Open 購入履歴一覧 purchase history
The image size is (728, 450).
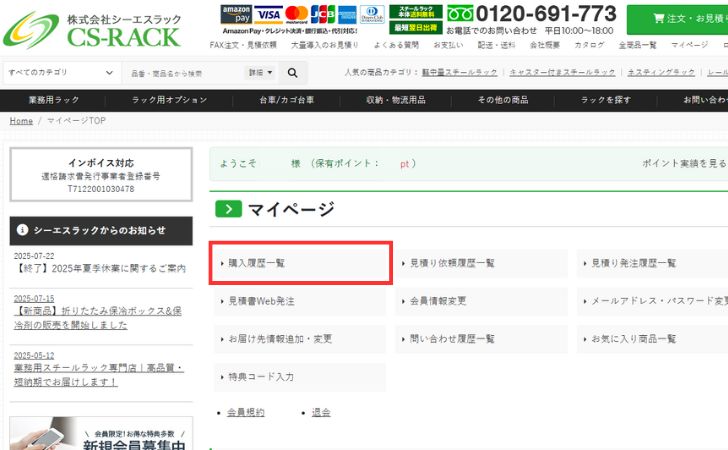click(300, 263)
